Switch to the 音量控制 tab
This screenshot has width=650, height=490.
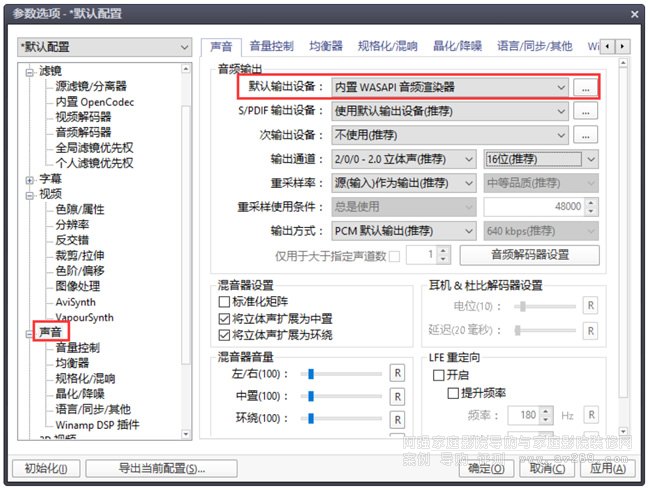point(271,46)
